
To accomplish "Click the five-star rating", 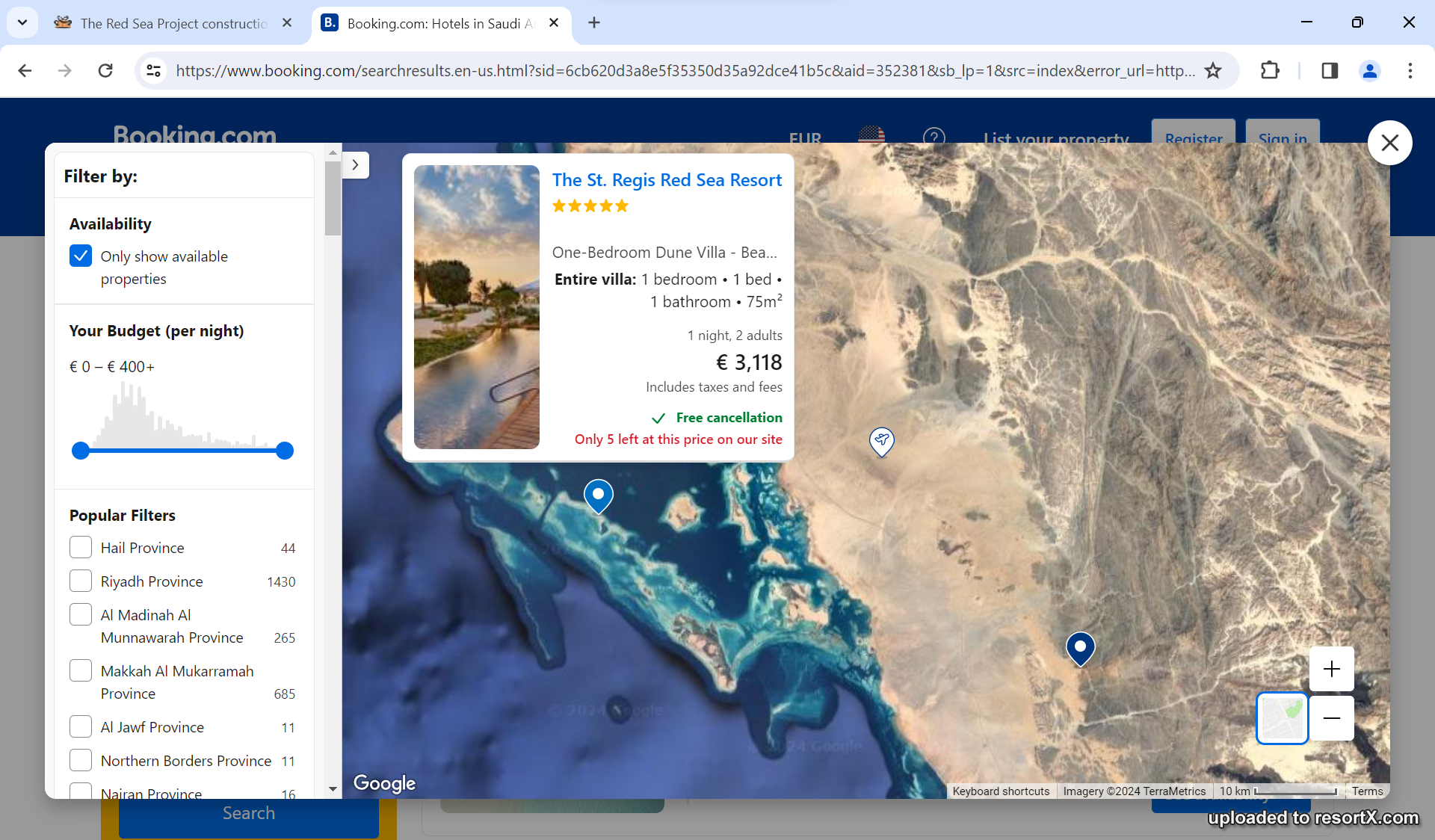I will click(x=590, y=206).
